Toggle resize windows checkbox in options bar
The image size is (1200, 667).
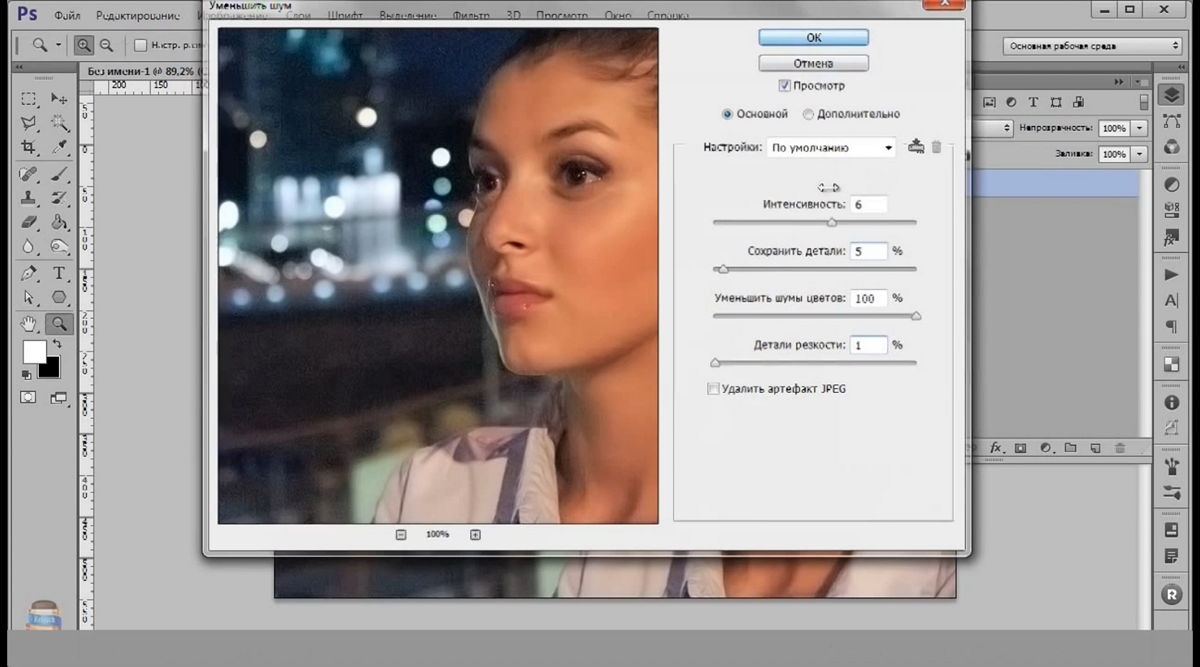[x=141, y=45]
